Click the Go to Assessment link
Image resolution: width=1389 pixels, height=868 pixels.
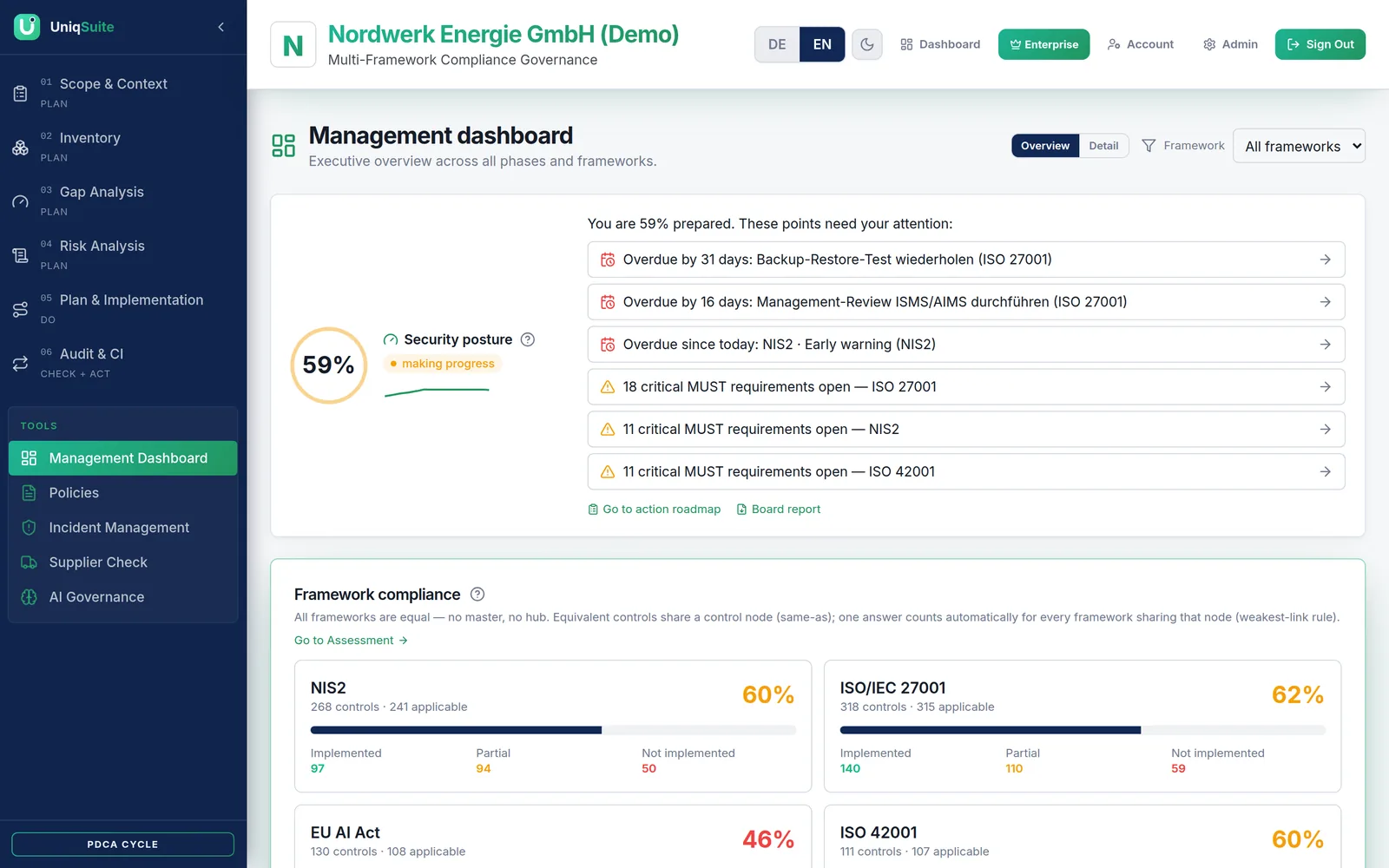tap(351, 641)
